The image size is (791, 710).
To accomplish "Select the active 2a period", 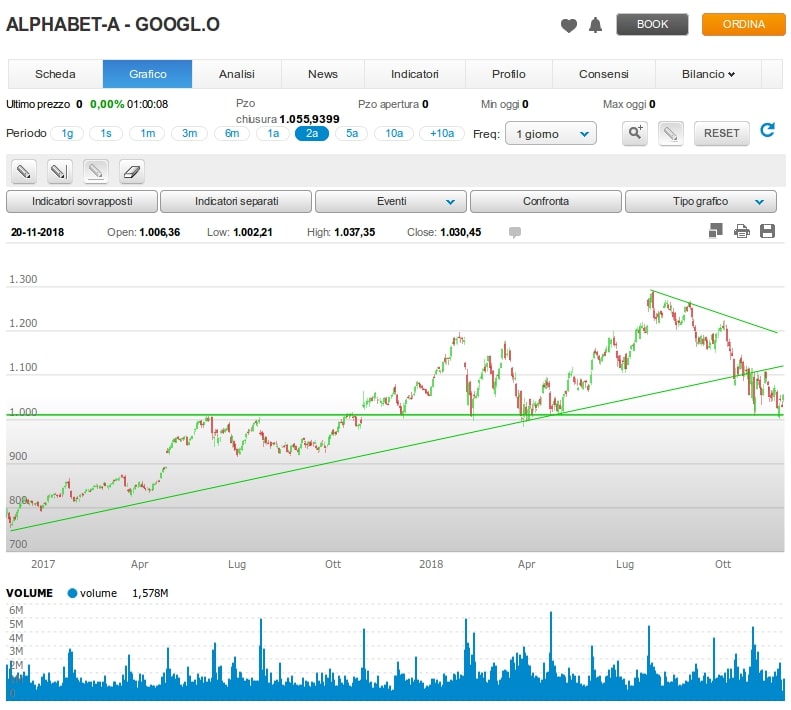I will coord(312,133).
